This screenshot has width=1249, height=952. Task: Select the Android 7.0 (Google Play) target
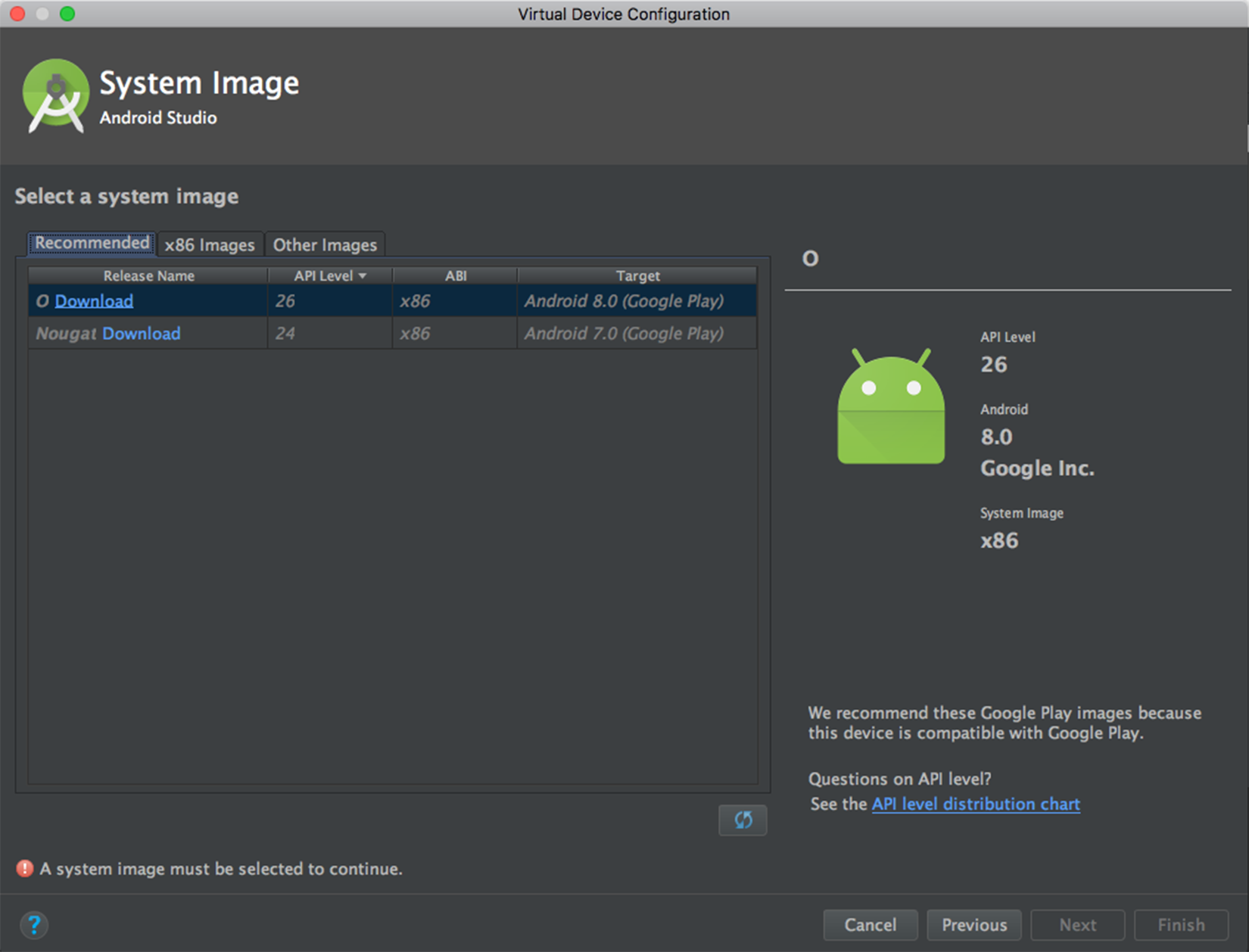(637, 334)
